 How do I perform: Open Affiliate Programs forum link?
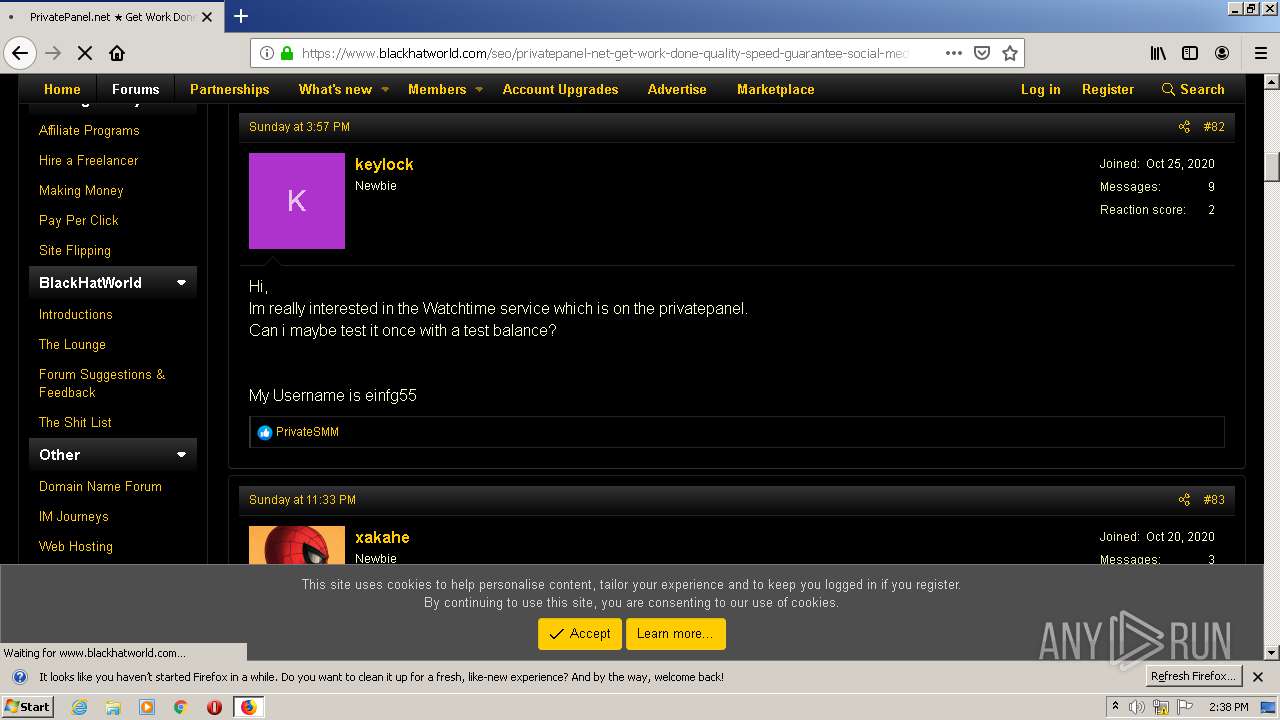tap(89, 131)
